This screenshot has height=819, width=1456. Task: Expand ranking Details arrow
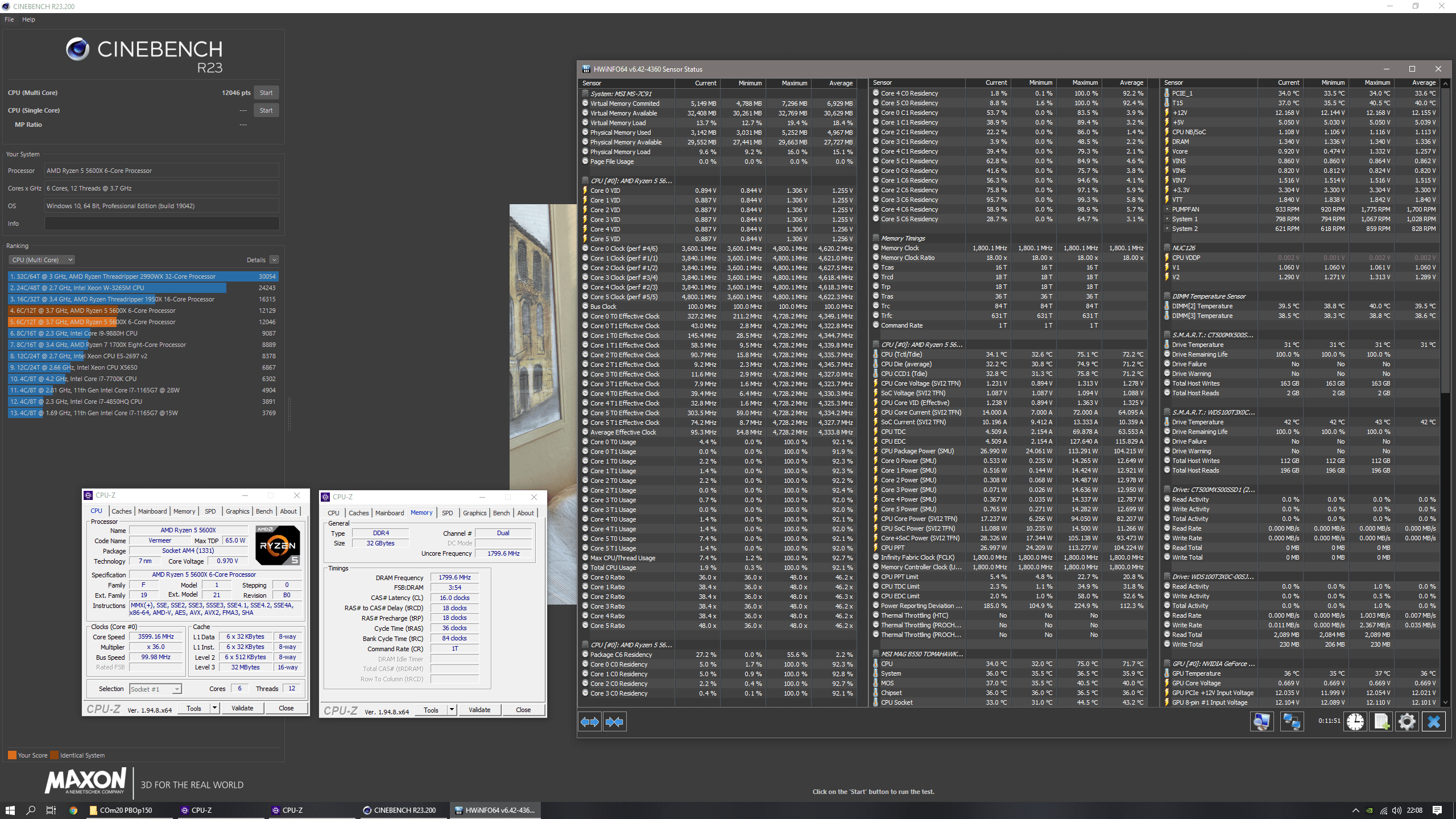pyautogui.click(x=274, y=260)
